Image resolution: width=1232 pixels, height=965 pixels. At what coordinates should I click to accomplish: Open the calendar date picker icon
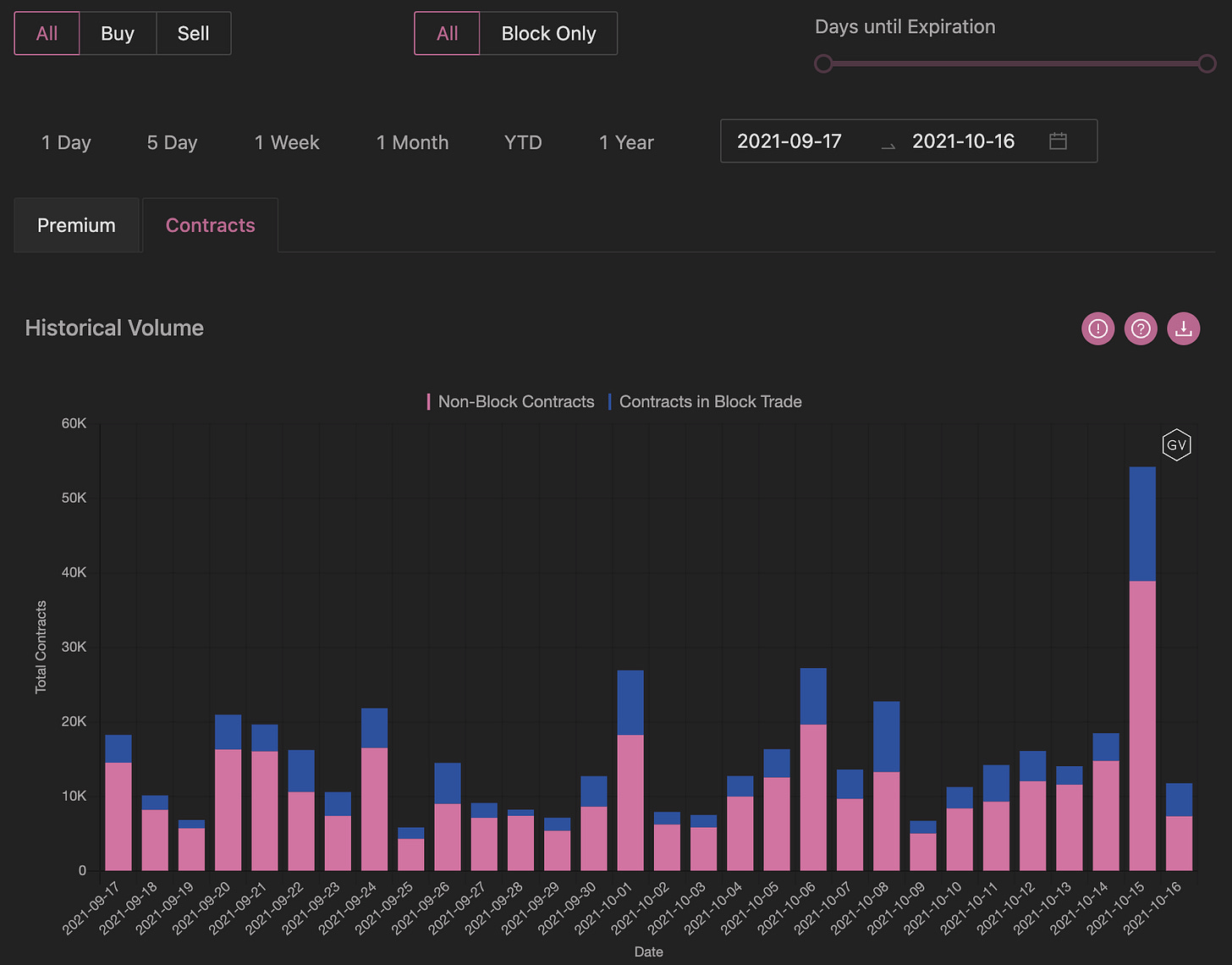[x=1058, y=141]
